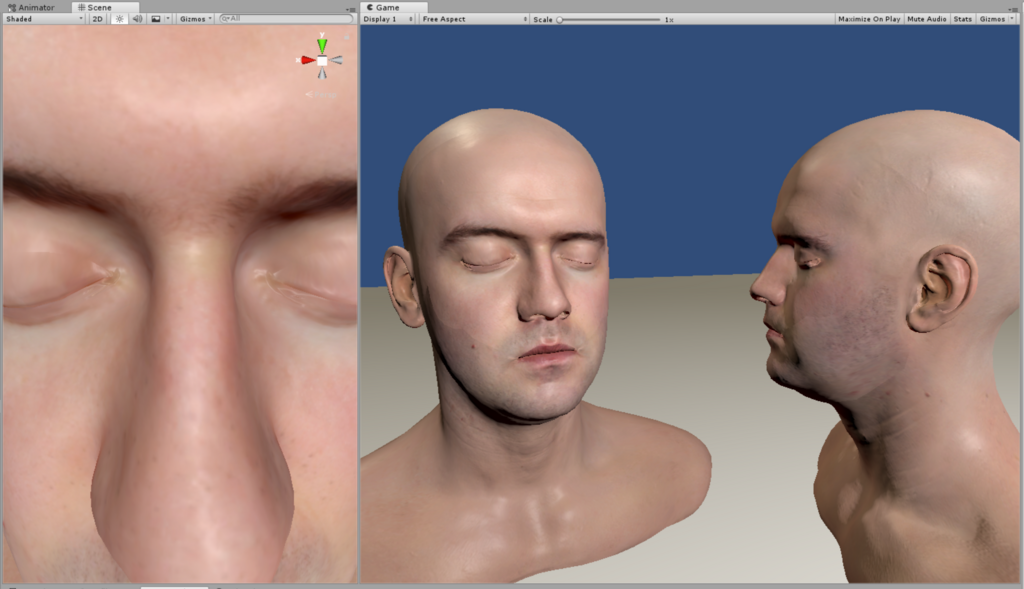Switch to the Animator tab

click(x=31, y=7)
